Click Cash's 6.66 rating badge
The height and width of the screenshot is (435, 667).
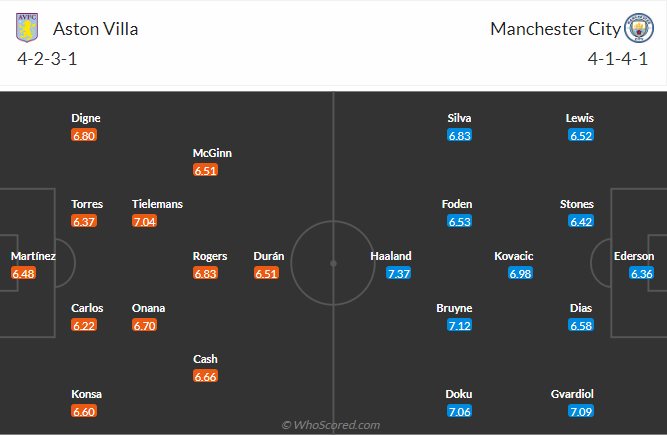click(x=206, y=376)
